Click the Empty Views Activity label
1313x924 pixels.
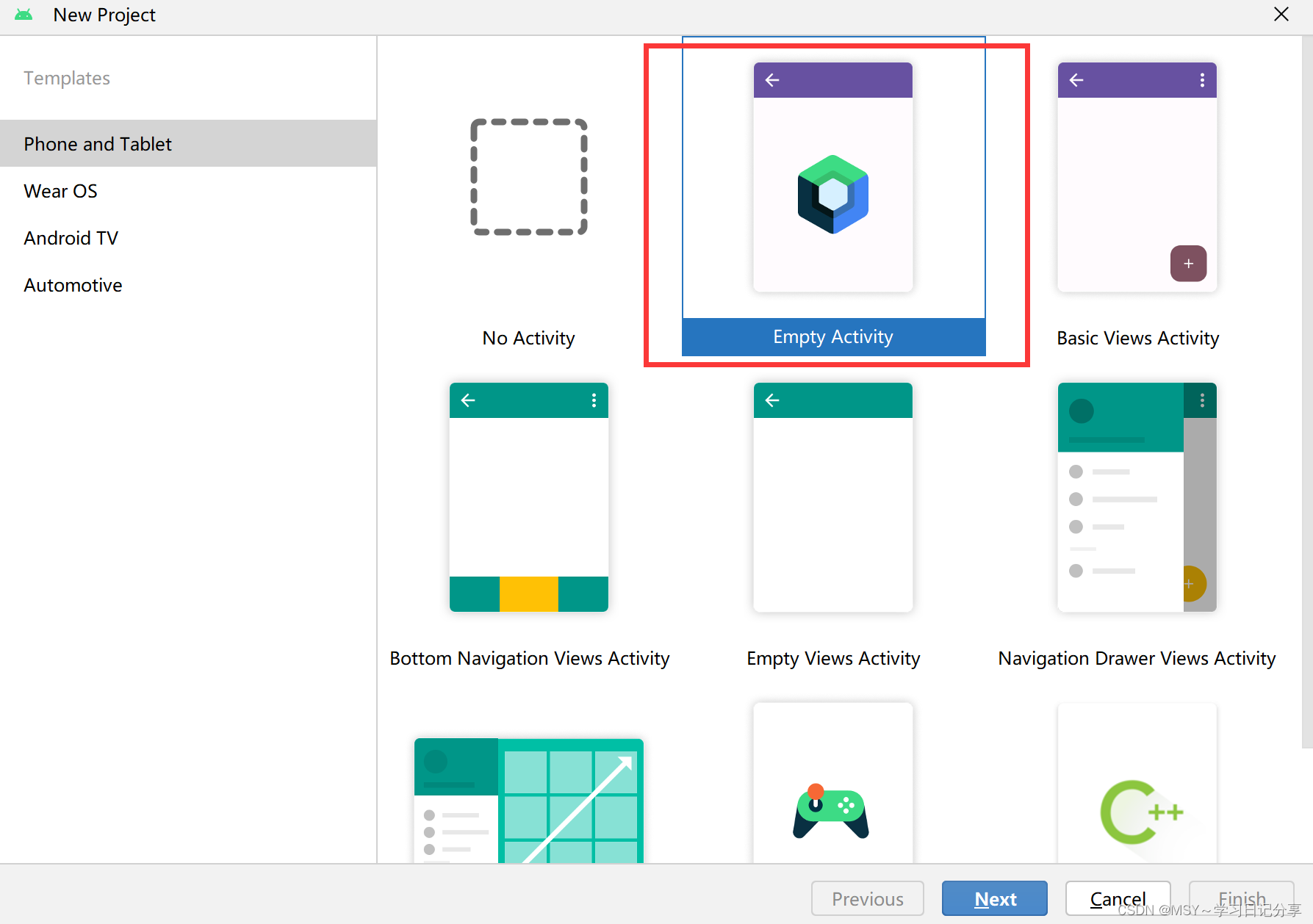pos(833,658)
